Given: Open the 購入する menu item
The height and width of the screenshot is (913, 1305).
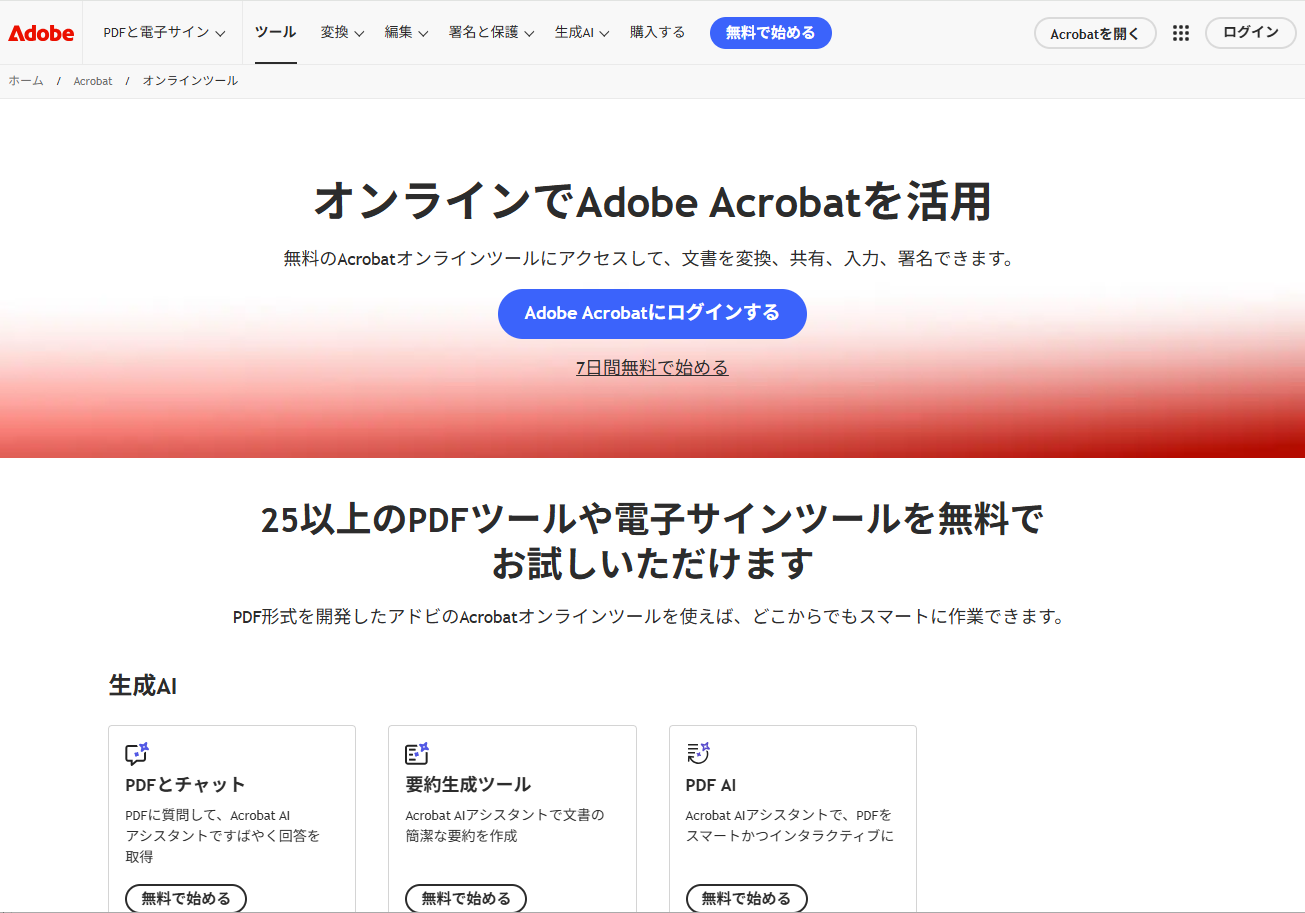Looking at the screenshot, I should coord(657,32).
